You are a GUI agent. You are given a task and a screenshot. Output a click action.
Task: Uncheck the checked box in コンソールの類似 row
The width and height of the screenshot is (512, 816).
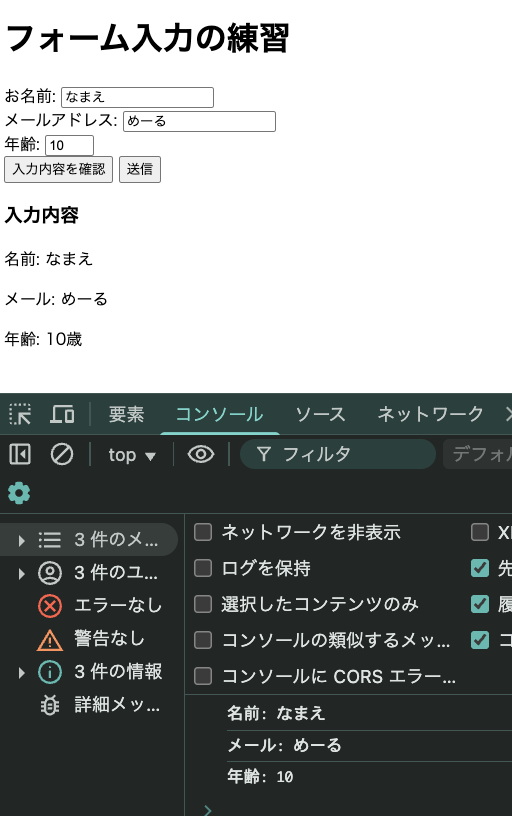pyautogui.click(x=480, y=640)
